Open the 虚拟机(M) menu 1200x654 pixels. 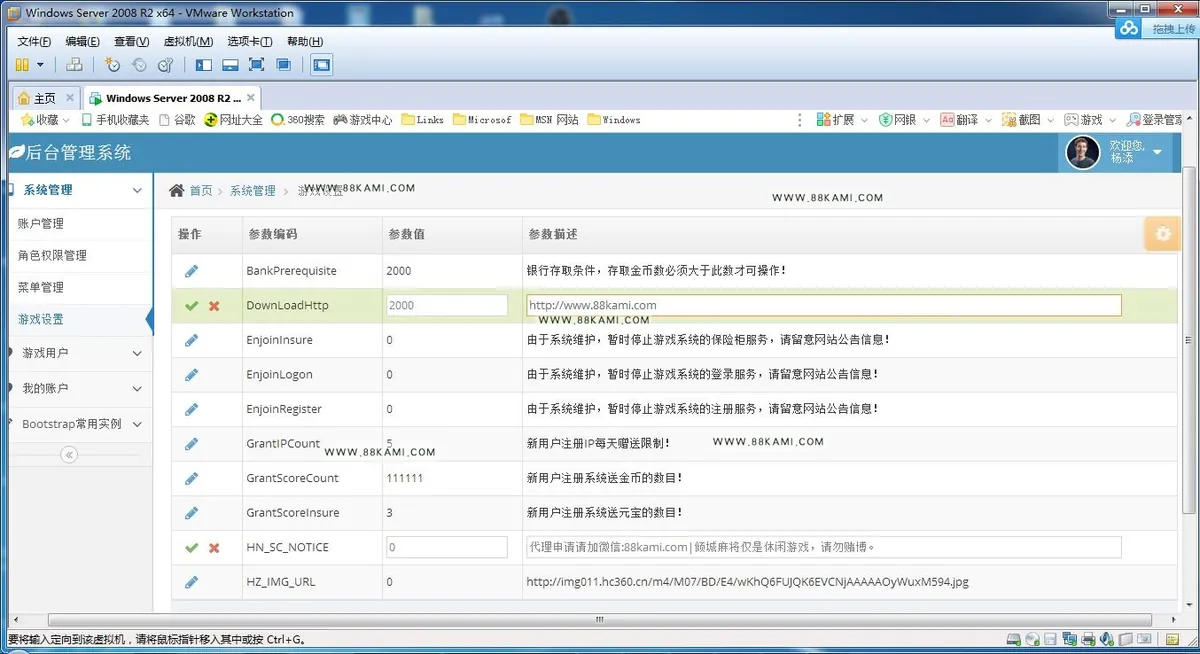point(188,41)
